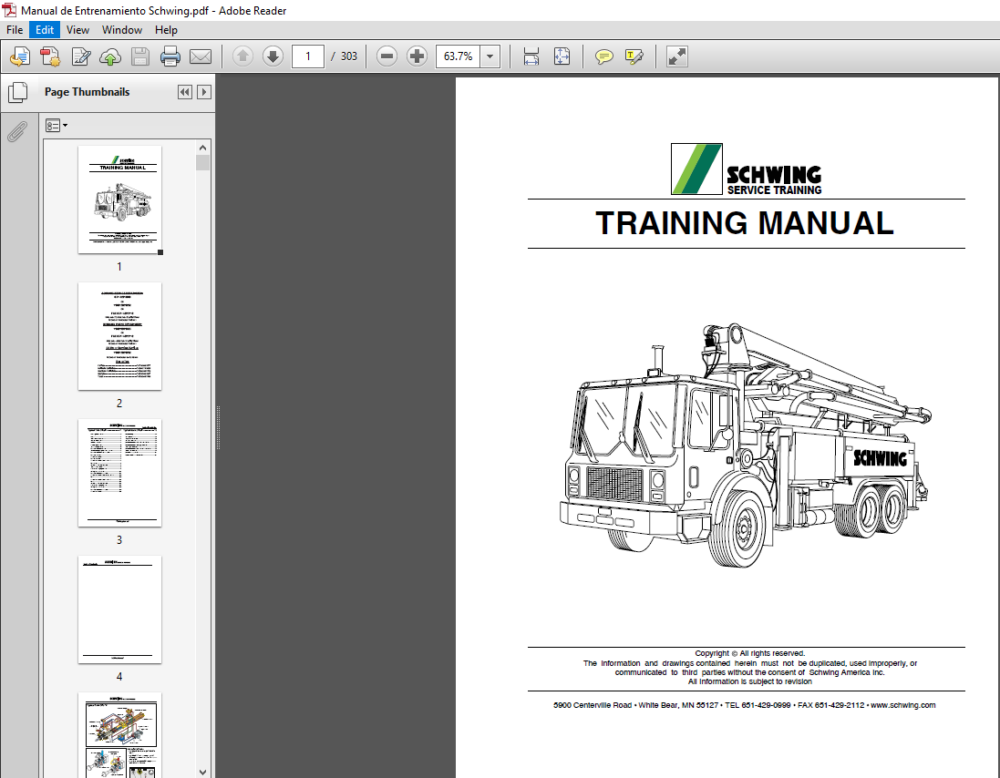
Task: Zoom out with the minus button
Action: pyautogui.click(x=386, y=56)
